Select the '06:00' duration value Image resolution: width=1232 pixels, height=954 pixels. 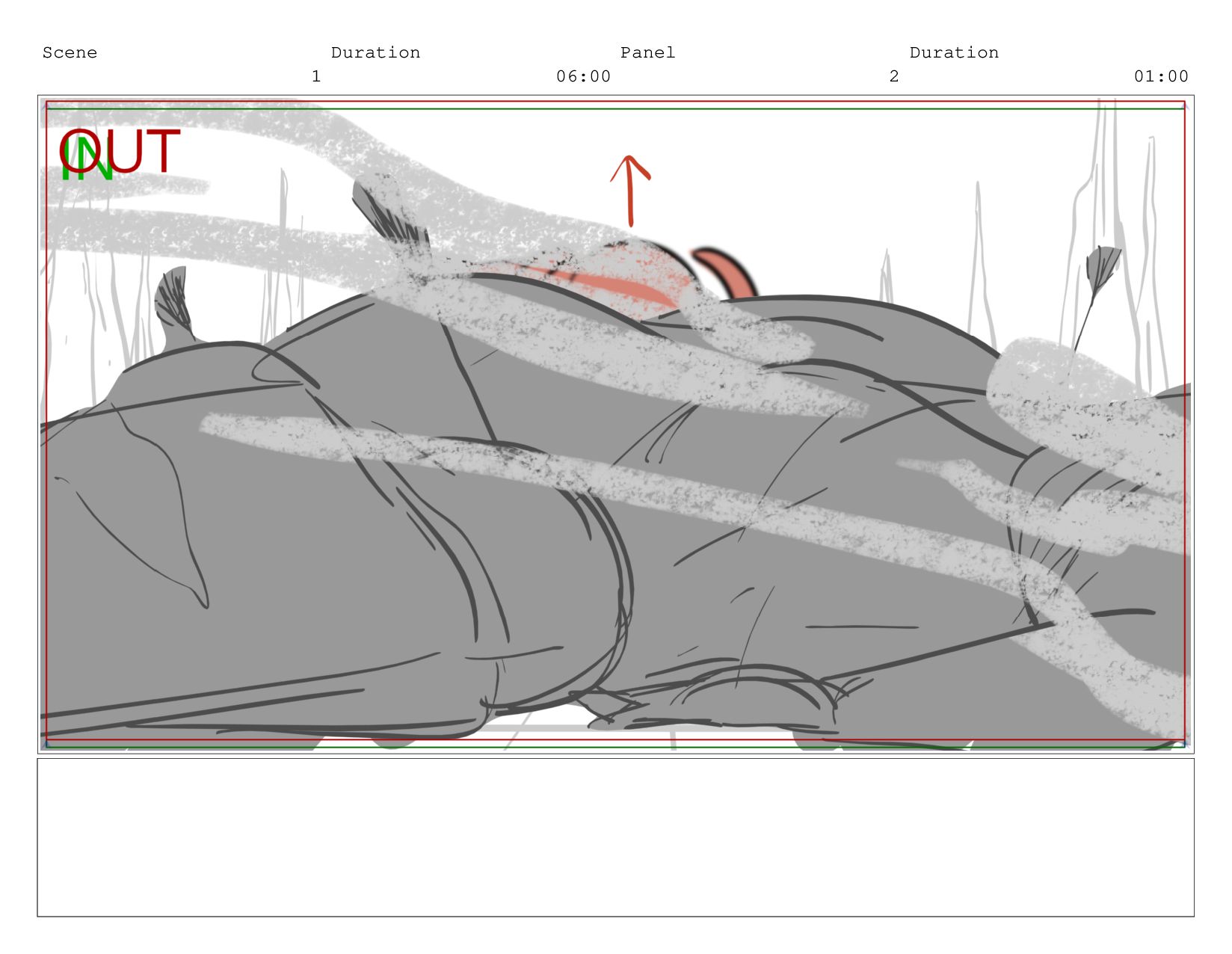click(583, 76)
